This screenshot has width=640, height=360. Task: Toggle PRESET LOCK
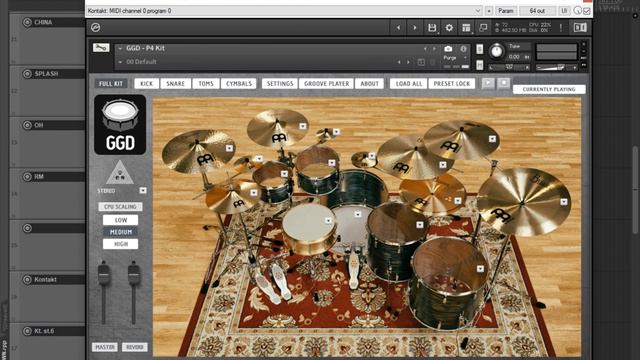452,84
